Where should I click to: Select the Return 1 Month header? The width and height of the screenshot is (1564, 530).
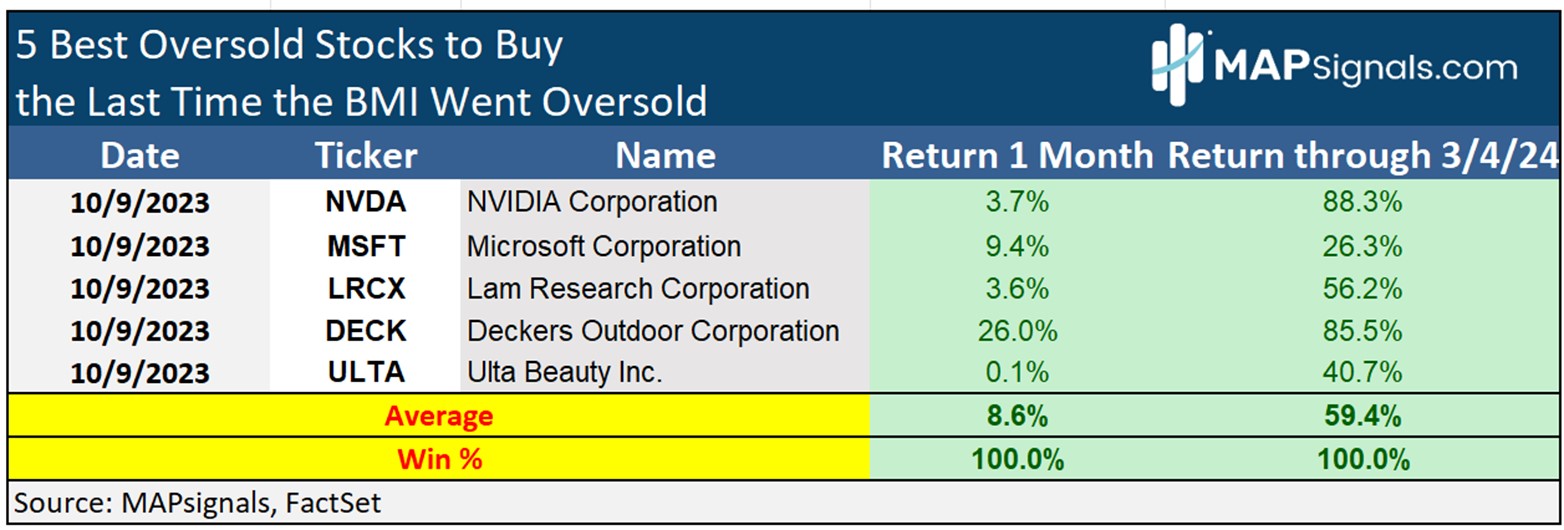(1015, 155)
